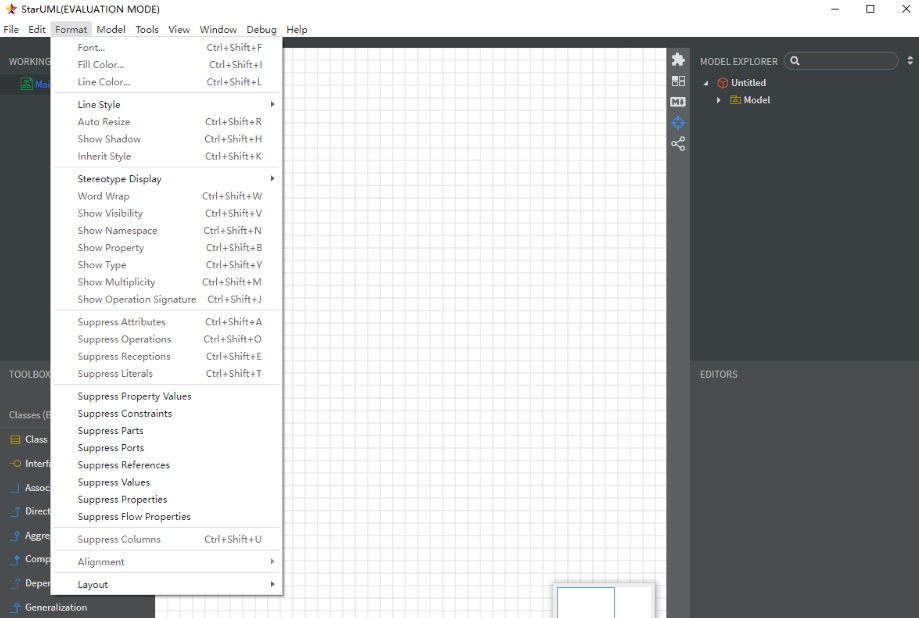Click the Untitled project cube icon

click(722, 83)
